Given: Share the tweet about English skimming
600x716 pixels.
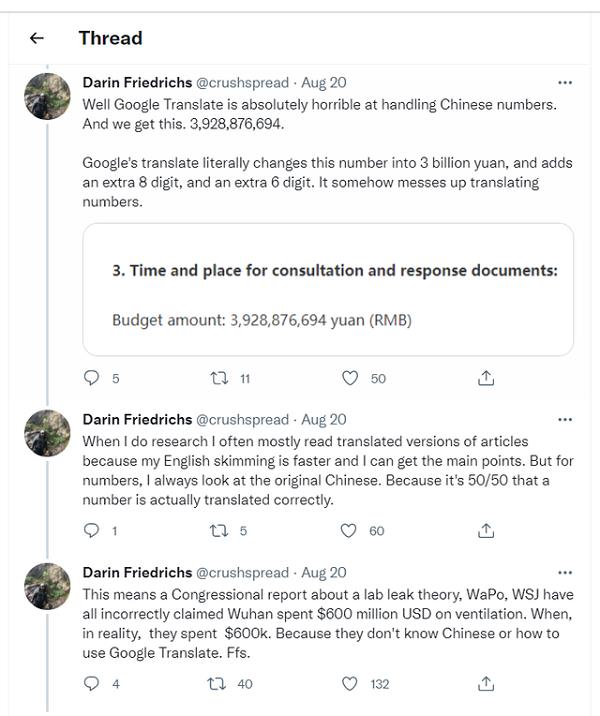Looking at the screenshot, I should (x=486, y=531).
